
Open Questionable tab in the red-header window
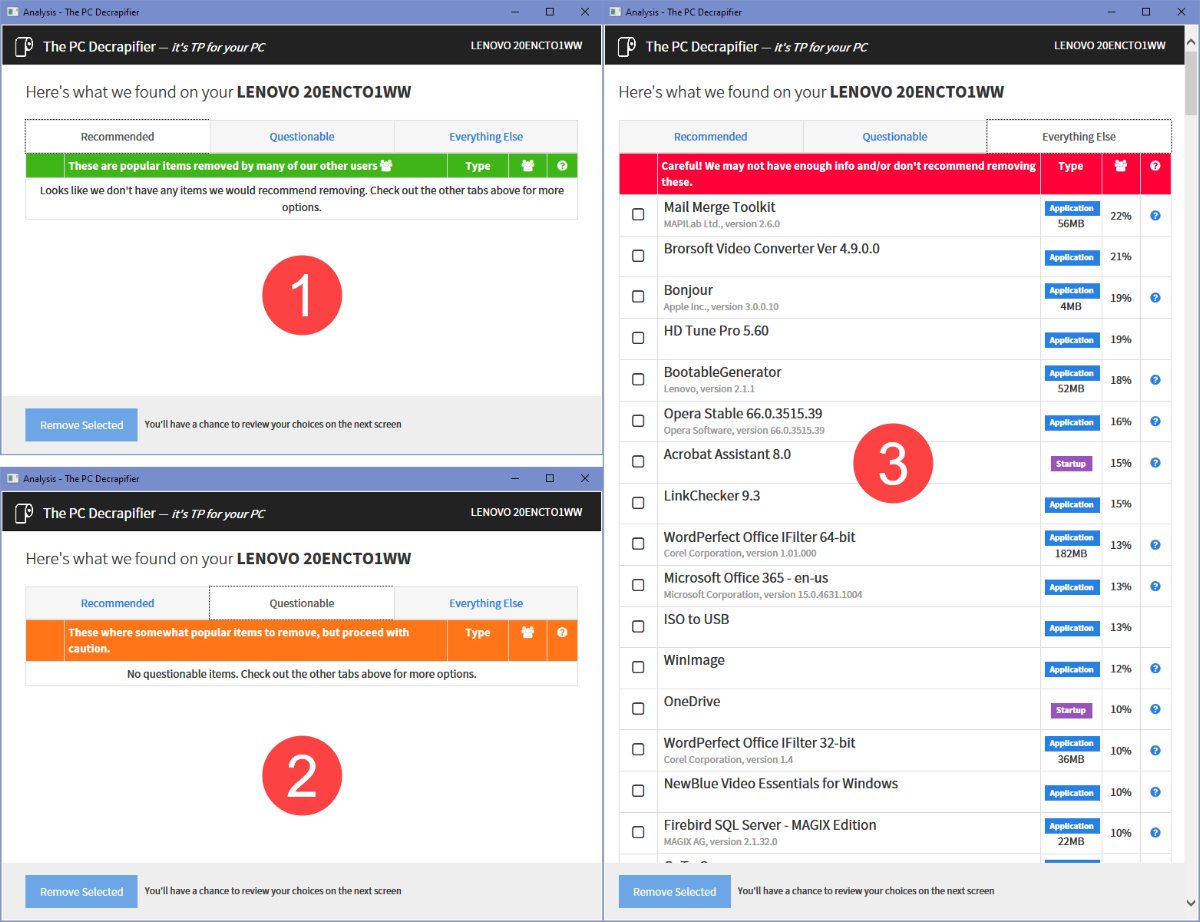tap(895, 137)
